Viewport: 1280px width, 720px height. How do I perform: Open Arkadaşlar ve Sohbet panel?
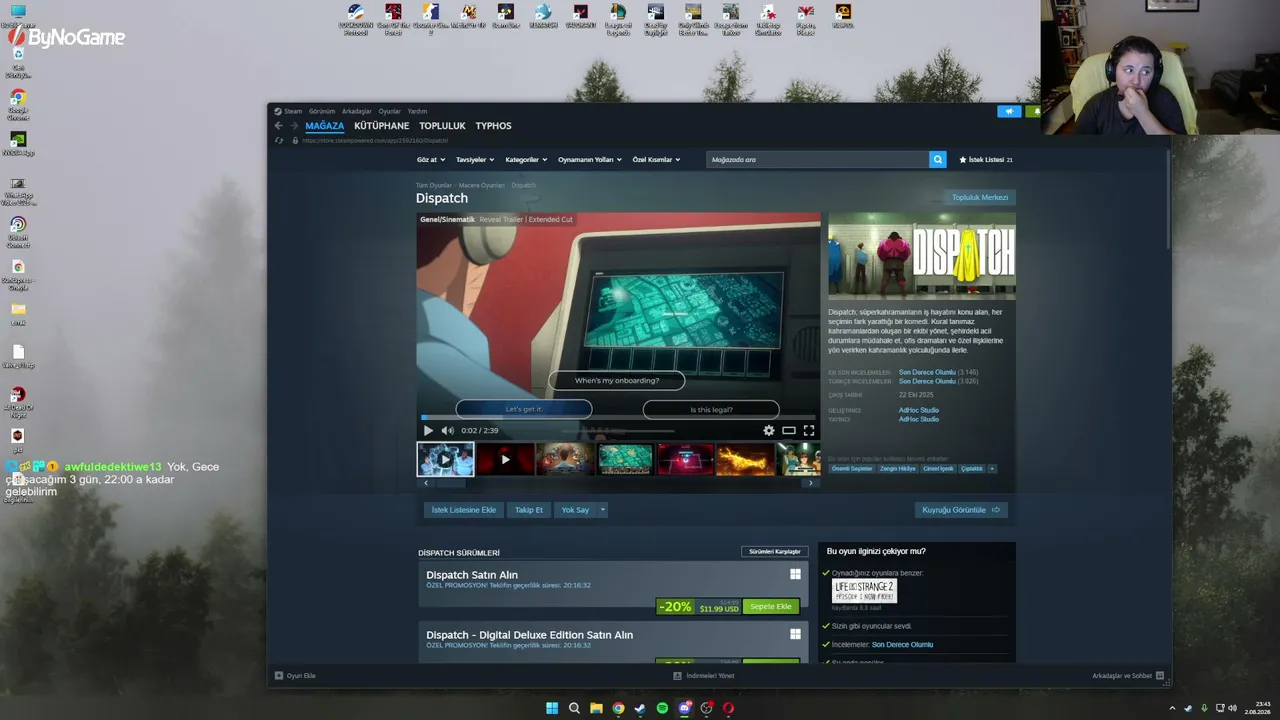(1128, 676)
